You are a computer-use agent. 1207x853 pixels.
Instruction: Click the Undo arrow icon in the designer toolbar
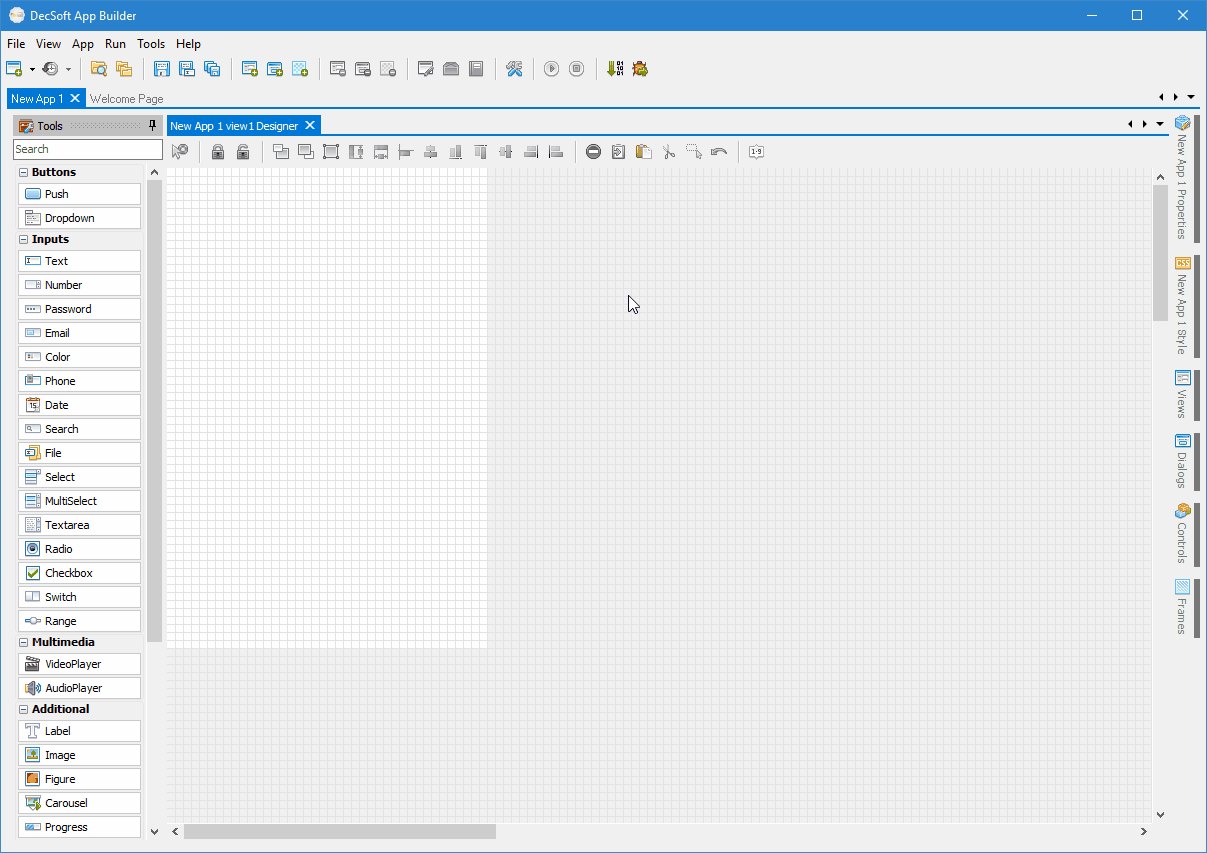(719, 151)
